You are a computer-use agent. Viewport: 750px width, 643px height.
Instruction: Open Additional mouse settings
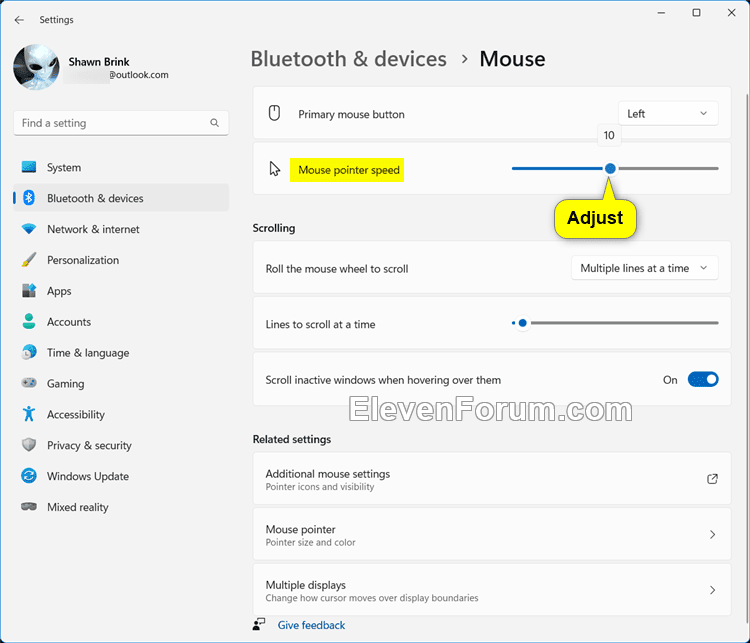492,479
